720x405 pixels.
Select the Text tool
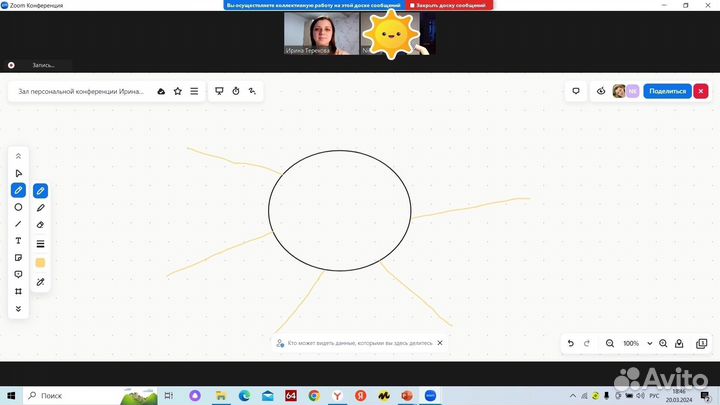click(18, 241)
